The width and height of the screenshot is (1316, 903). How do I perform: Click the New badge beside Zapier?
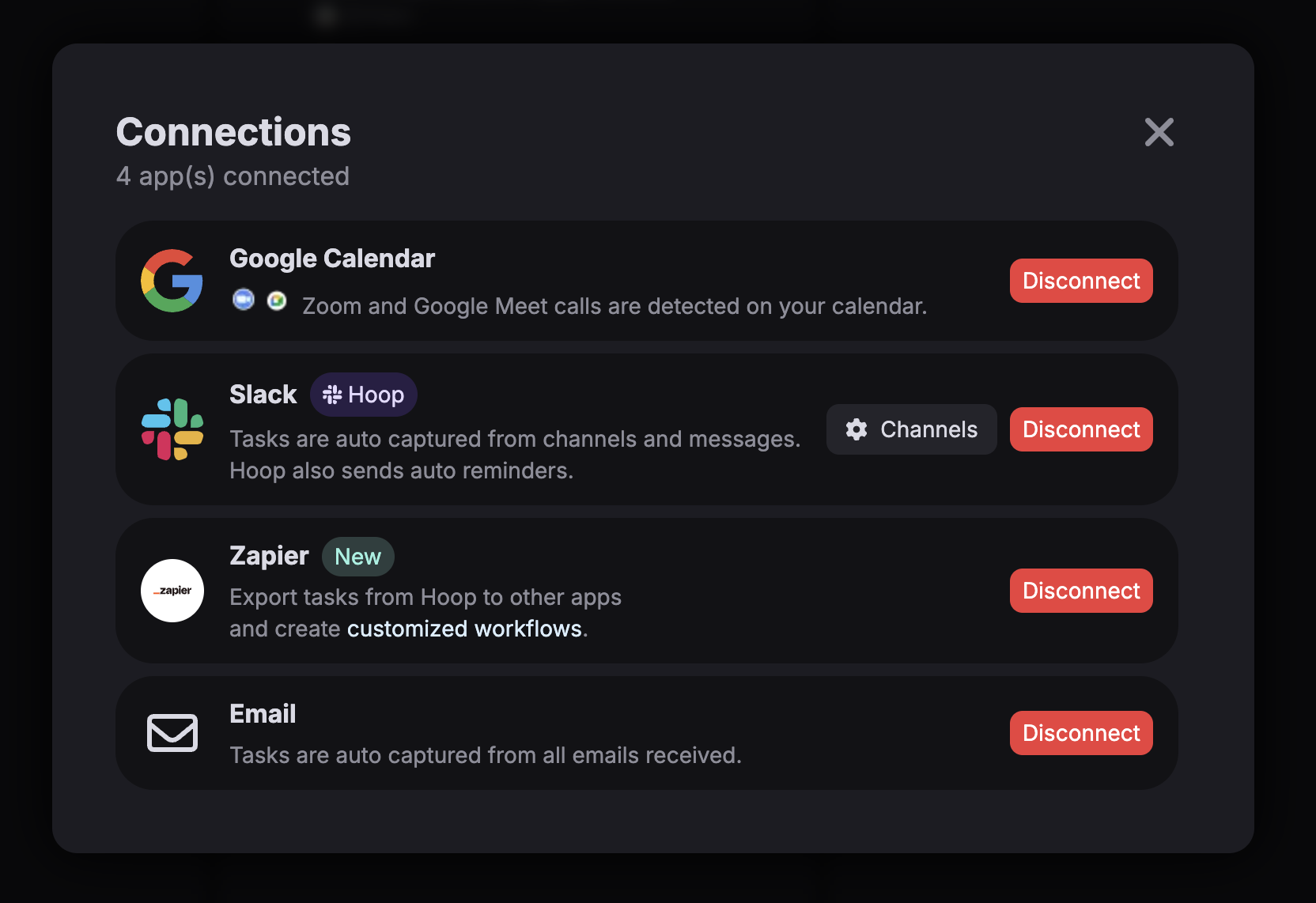(358, 557)
